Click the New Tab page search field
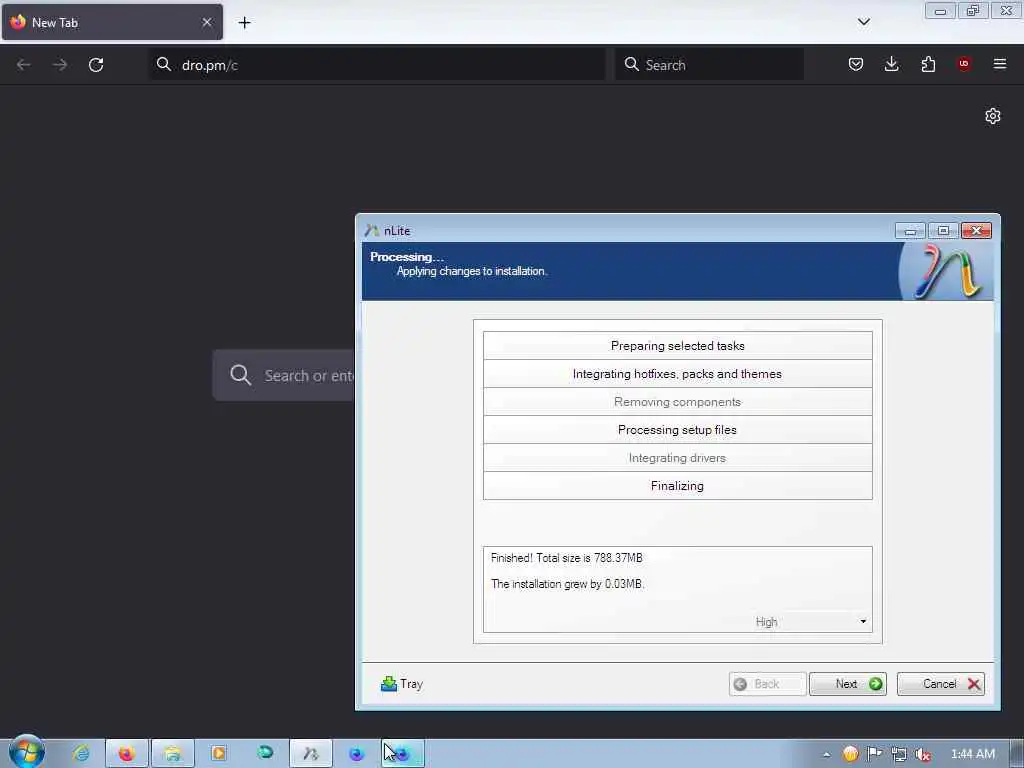Viewport: 1024px width, 768px height. coord(284,375)
